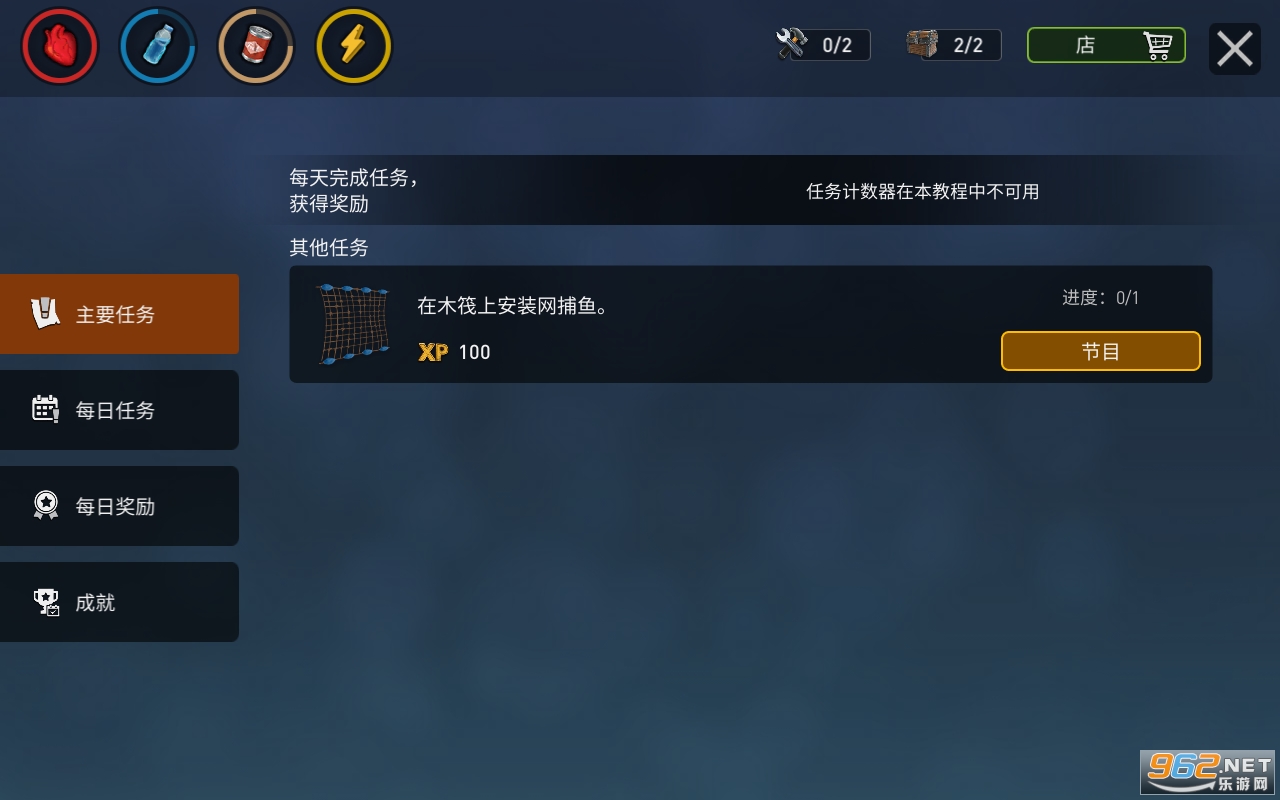The width and height of the screenshot is (1280, 800).
Task: Tap the red heart health indicator
Action: point(60,46)
